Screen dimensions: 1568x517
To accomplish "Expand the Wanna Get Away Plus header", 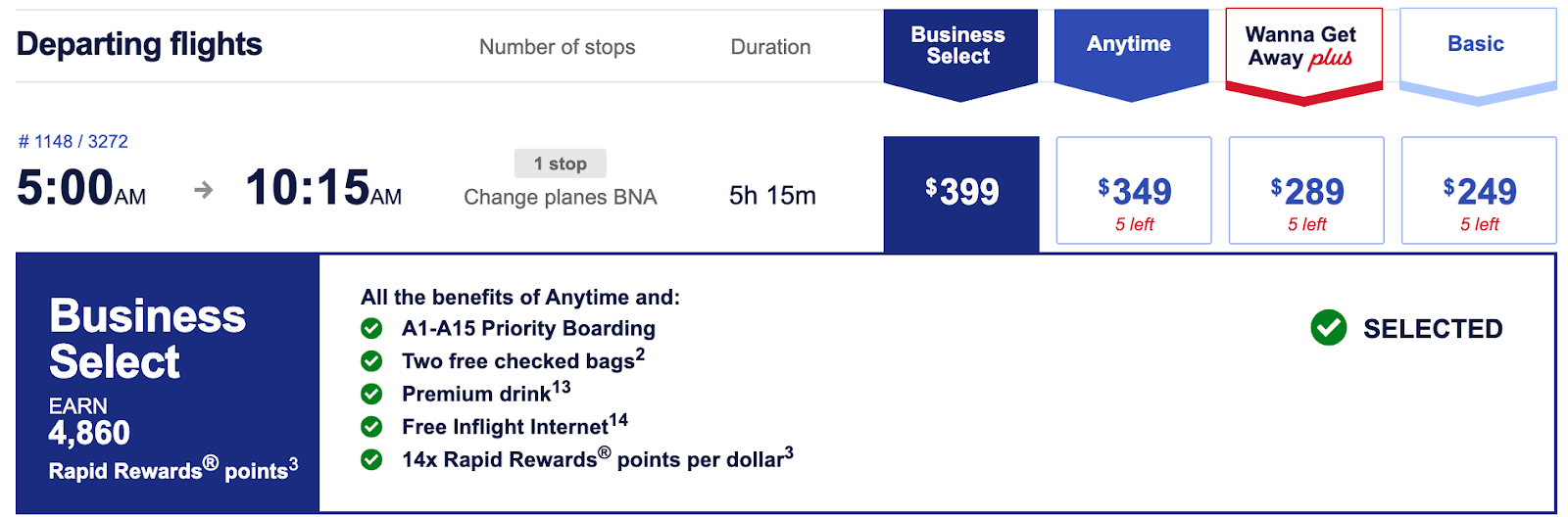I will pyautogui.click(x=1302, y=47).
